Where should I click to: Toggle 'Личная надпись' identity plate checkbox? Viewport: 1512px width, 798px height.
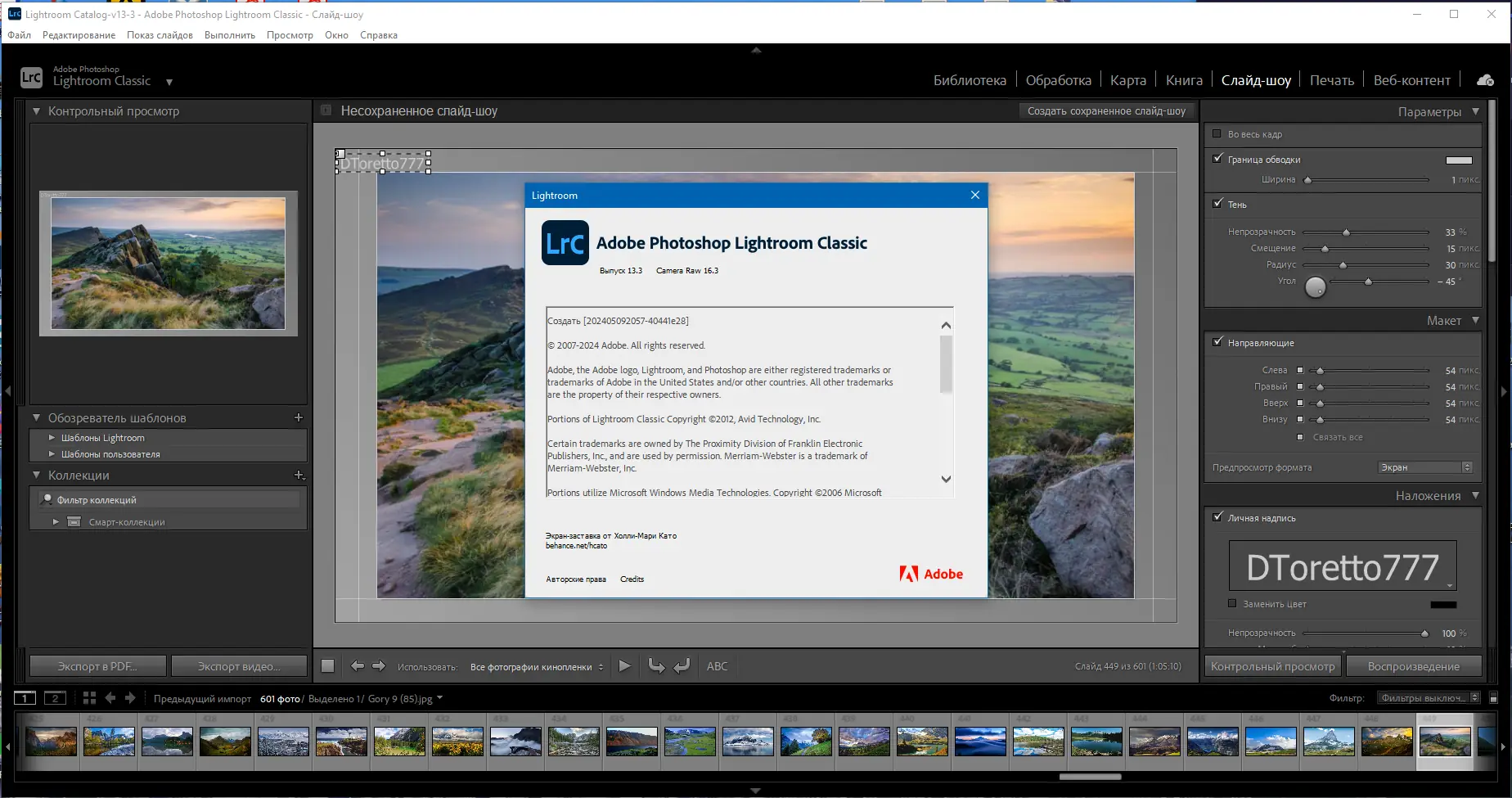(x=1217, y=517)
